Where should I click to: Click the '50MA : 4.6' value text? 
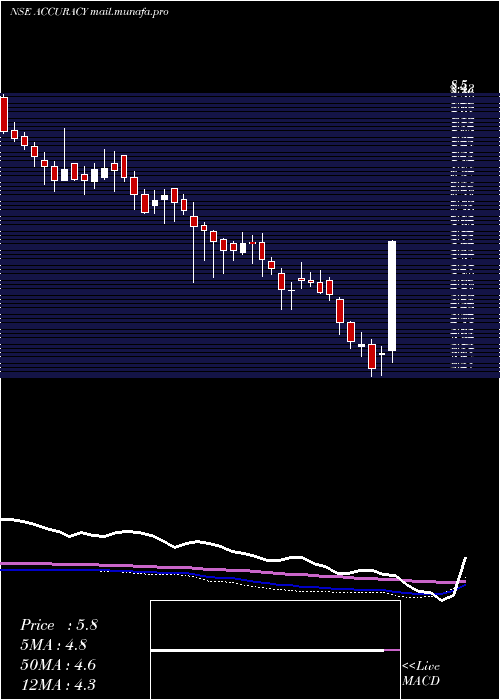pos(58,665)
